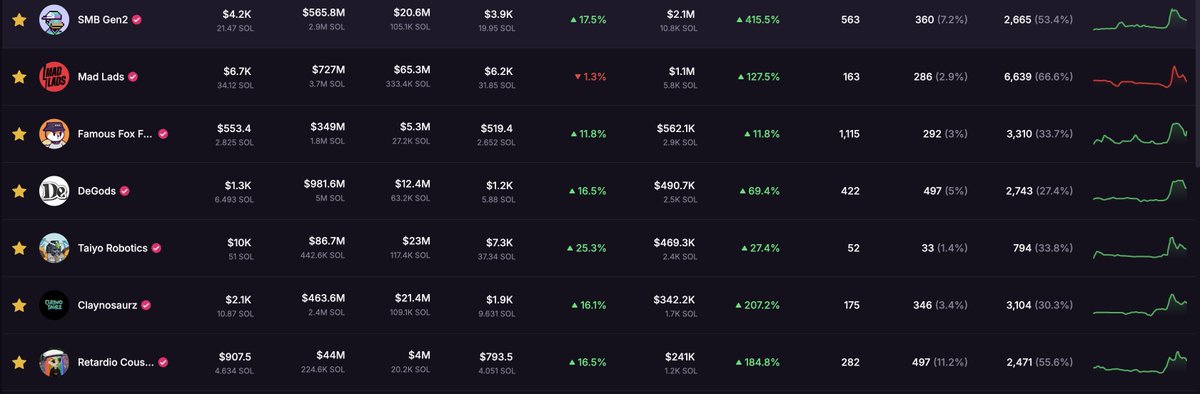1200x394 pixels.
Task: Click the red Mad Lads sparkline chart
Action: (x=1140, y=77)
